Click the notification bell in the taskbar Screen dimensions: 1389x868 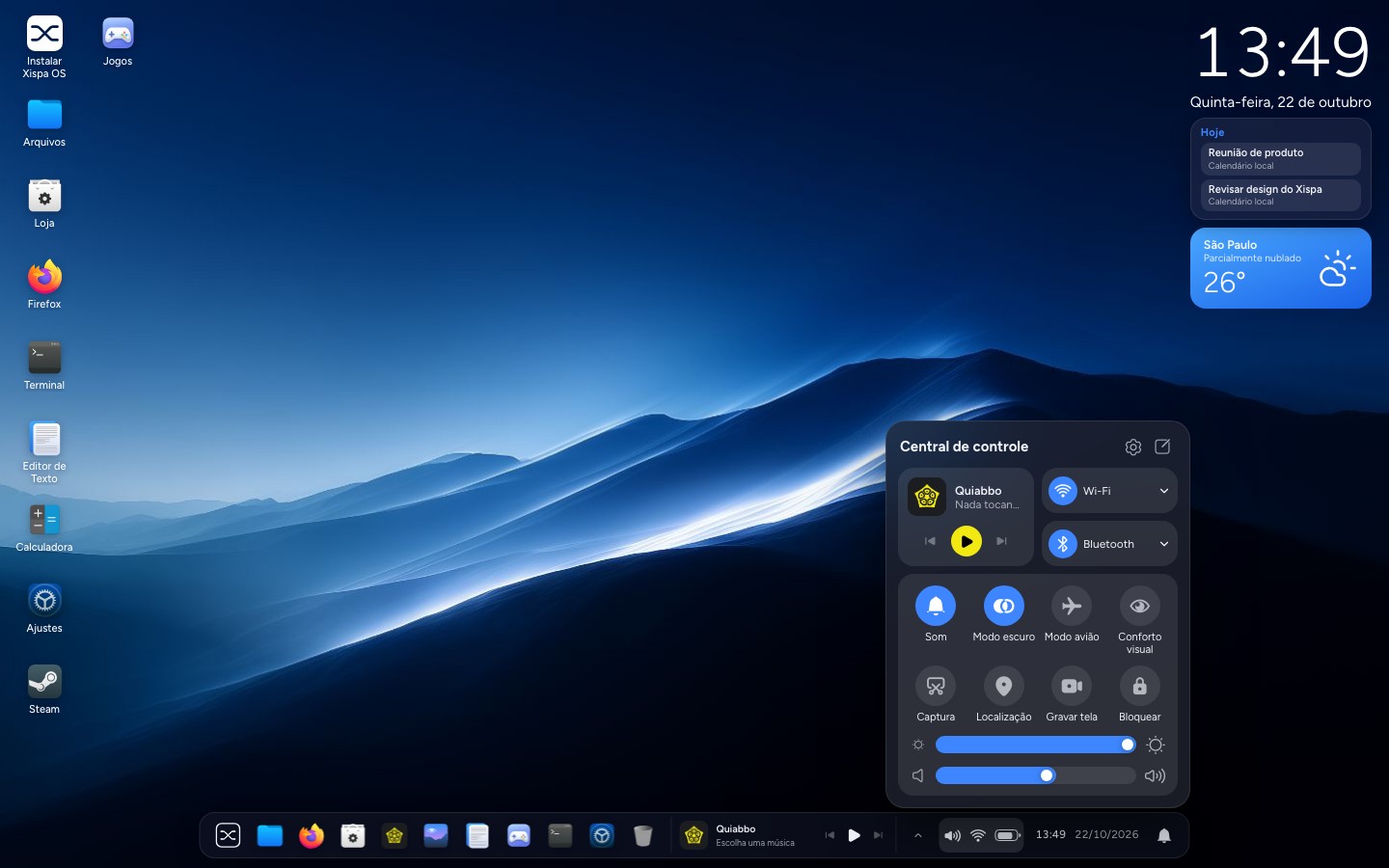1164,835
